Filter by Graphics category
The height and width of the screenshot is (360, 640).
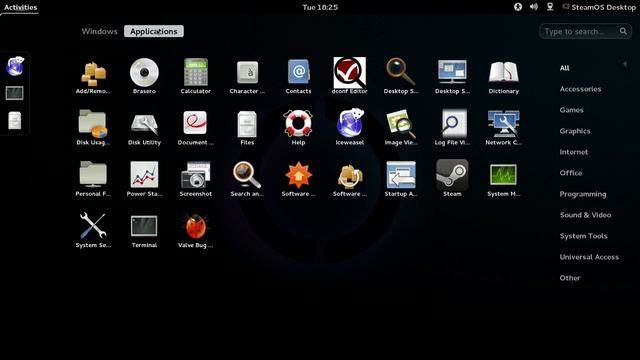click(575, 131)
